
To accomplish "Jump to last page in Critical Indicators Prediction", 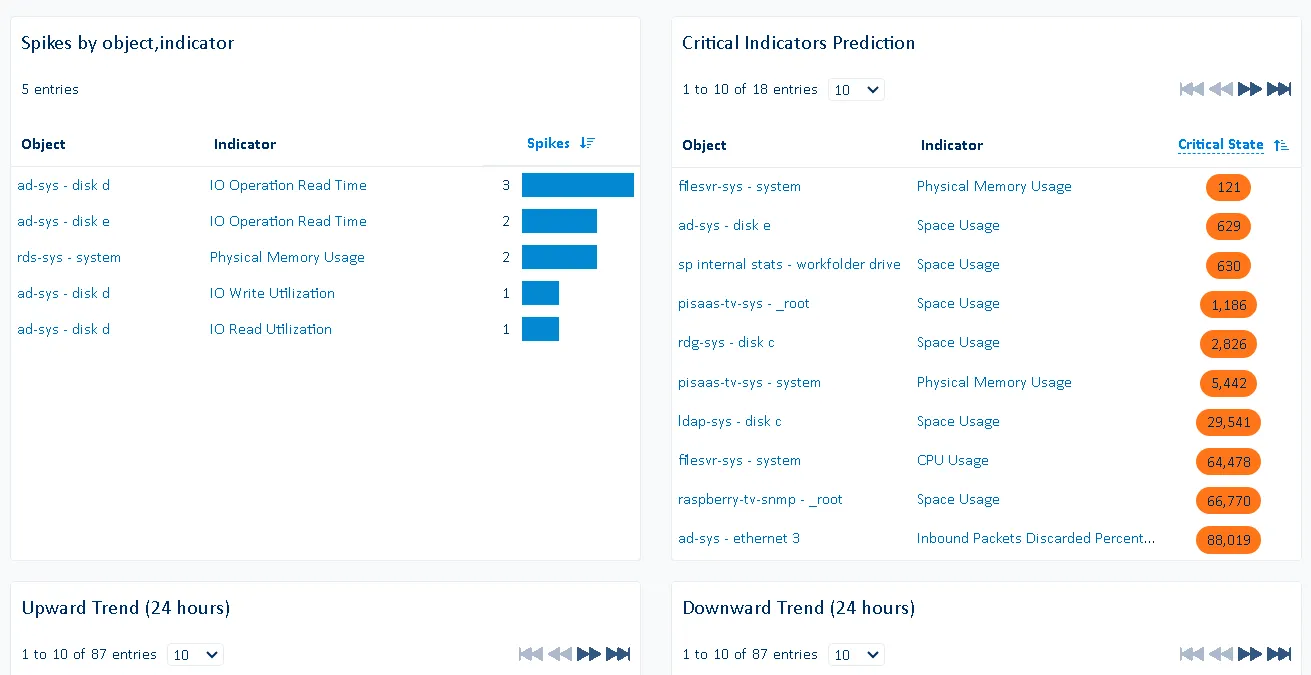I will coord(1279,89).
